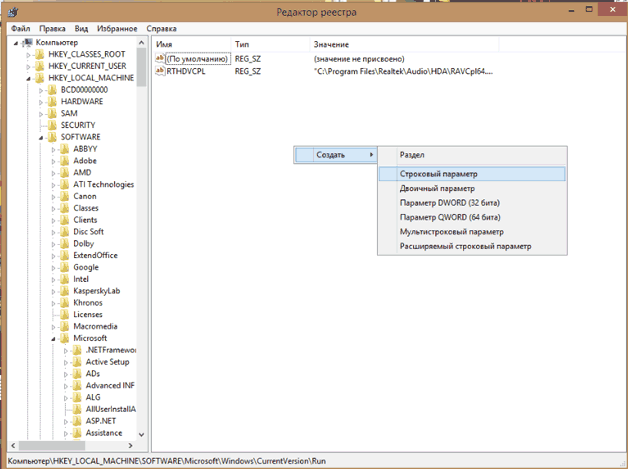This screenshot has height=469, width=628.
Task: Click the Registry Editor app icon in title bar
Action: click(13, 12)
